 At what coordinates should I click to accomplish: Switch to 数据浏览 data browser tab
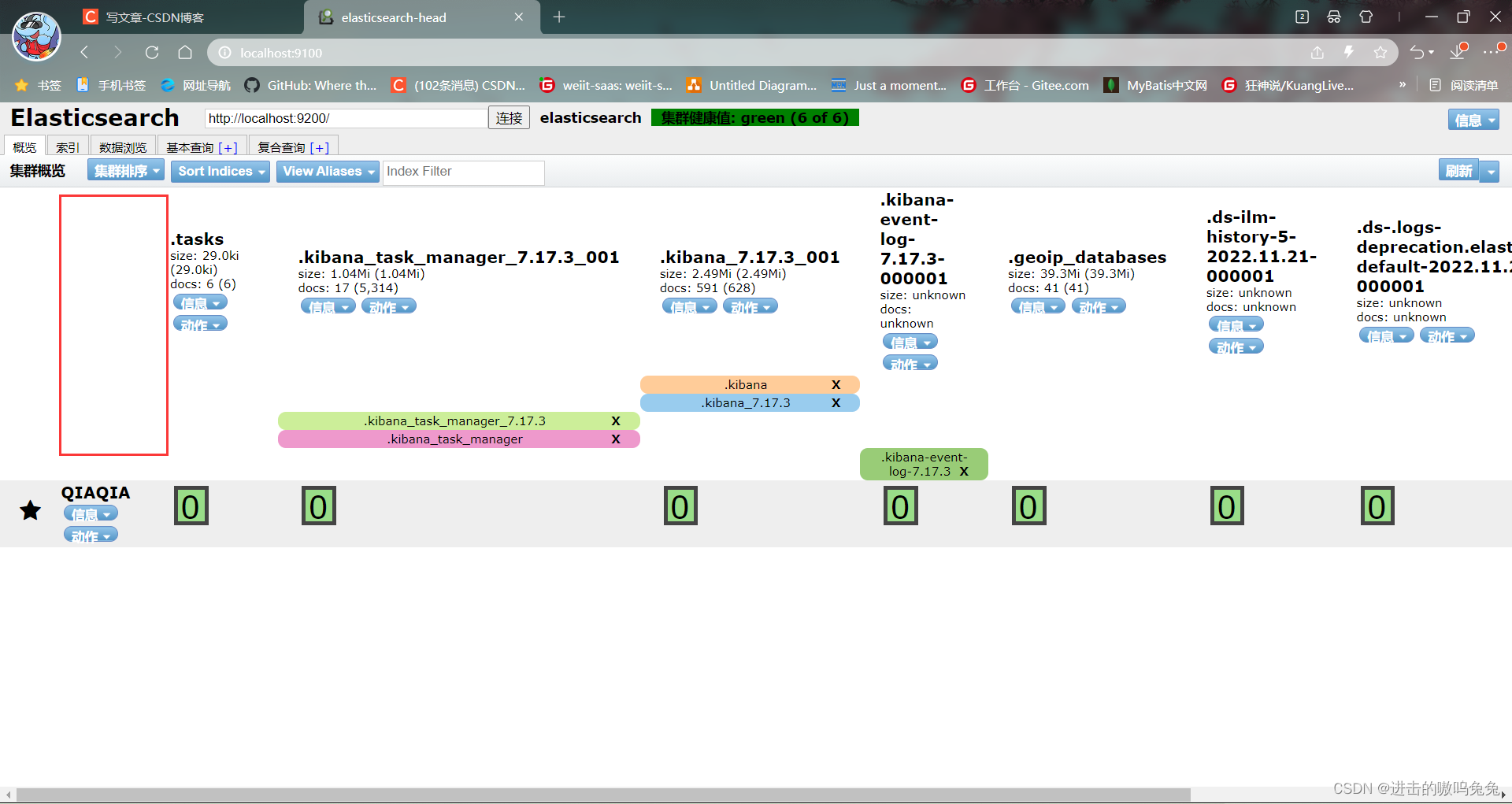[x=123, y=146]
